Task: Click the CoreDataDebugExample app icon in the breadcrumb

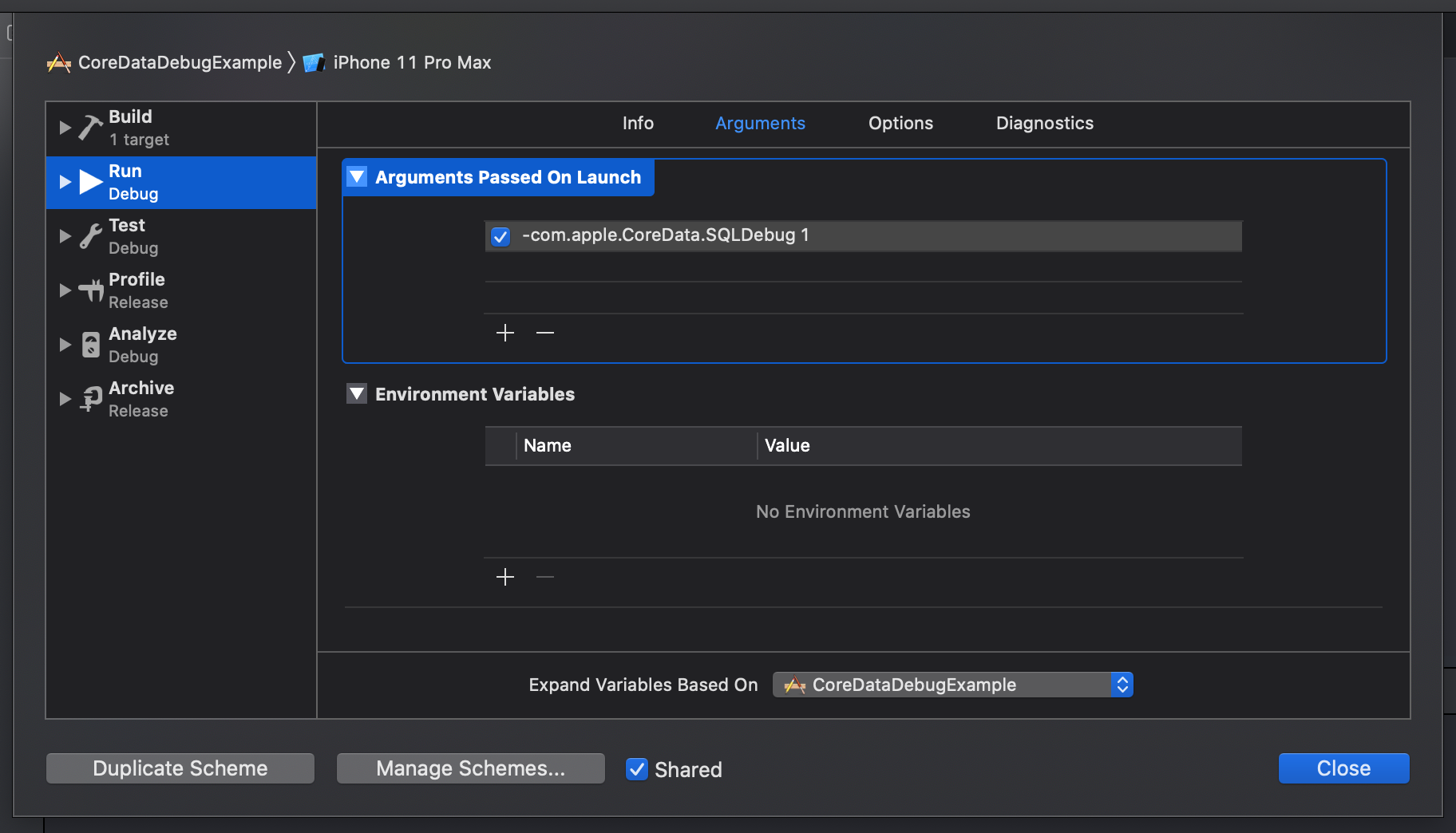Action: pyautogui.click(x=59, y=62)
